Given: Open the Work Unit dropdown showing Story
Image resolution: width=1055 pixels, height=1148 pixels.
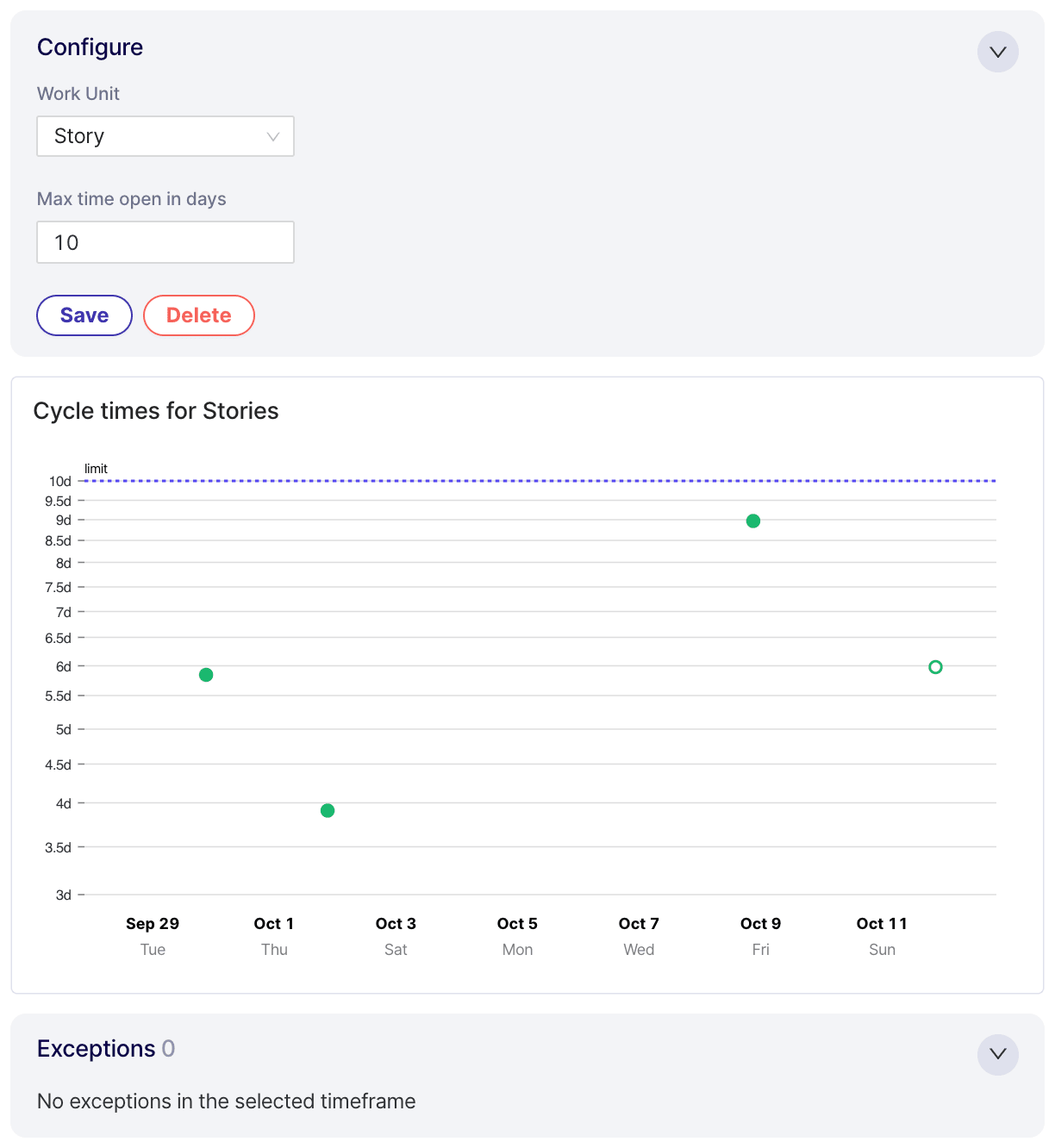Looking at the screenshot, I should pos(165,136).
